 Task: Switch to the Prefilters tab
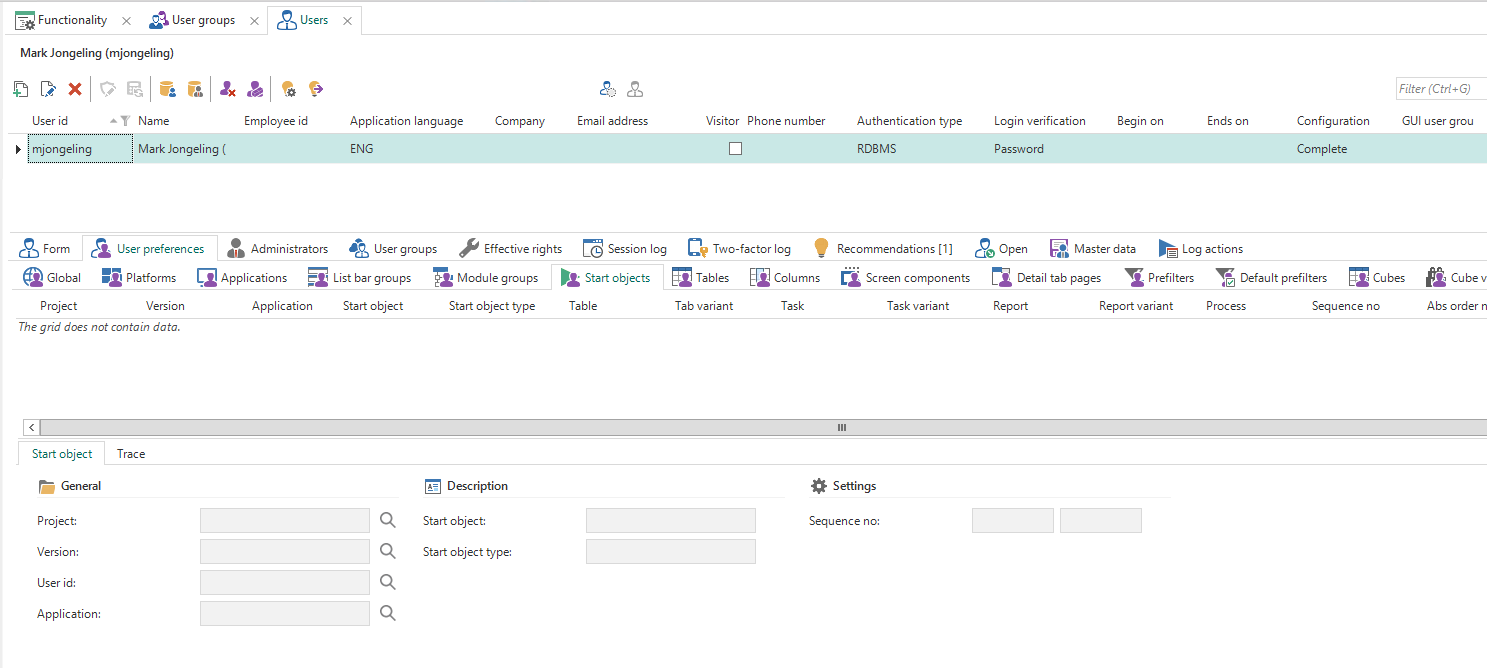point(1159,277)
